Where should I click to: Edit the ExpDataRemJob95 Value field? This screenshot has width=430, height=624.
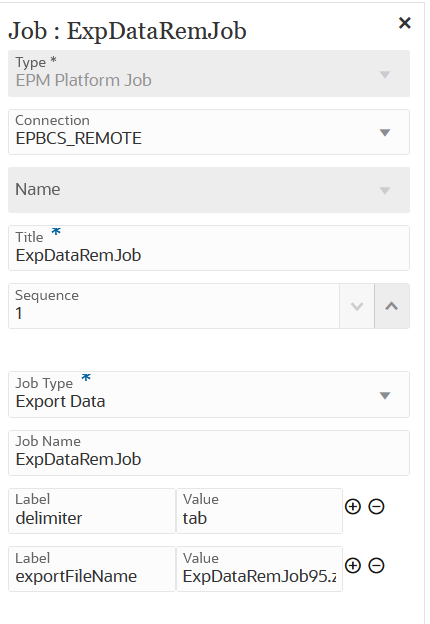259,569
